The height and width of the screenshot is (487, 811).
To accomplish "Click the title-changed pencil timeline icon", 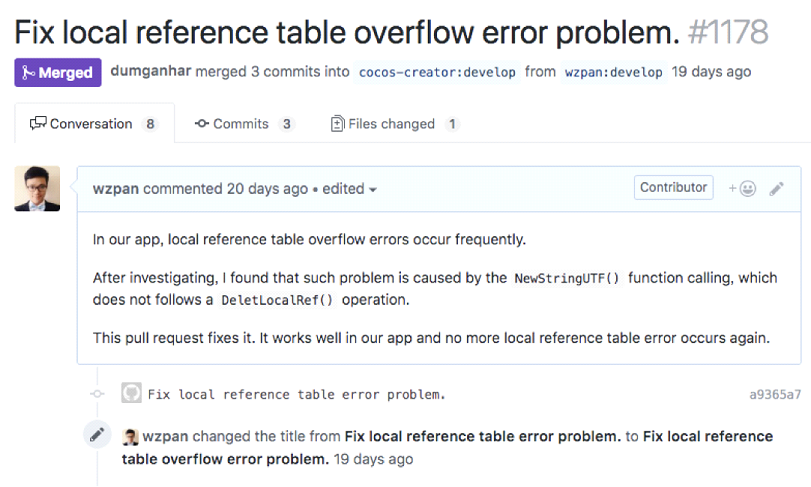I will coord(97,434).
